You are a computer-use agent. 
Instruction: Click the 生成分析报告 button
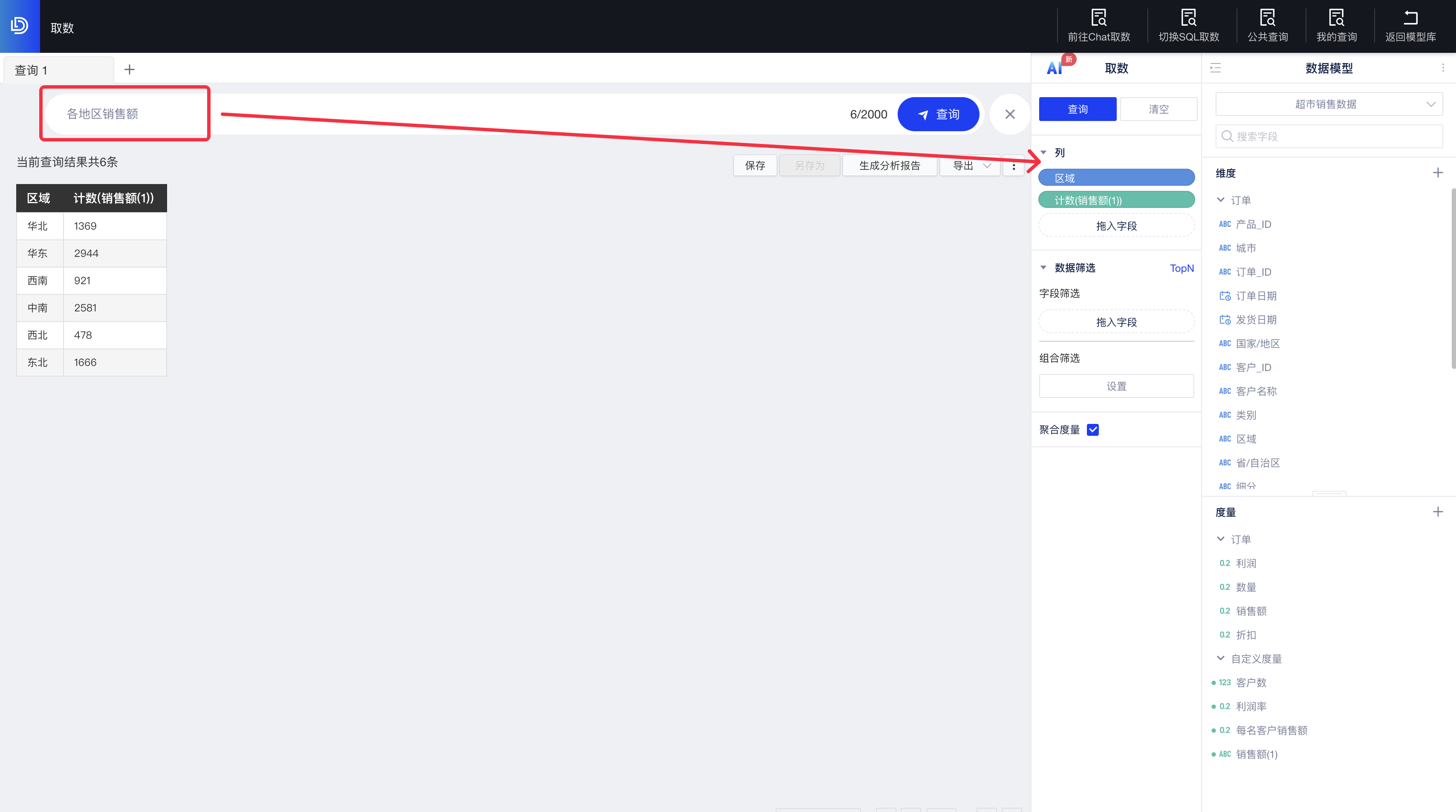coord(889,166)
